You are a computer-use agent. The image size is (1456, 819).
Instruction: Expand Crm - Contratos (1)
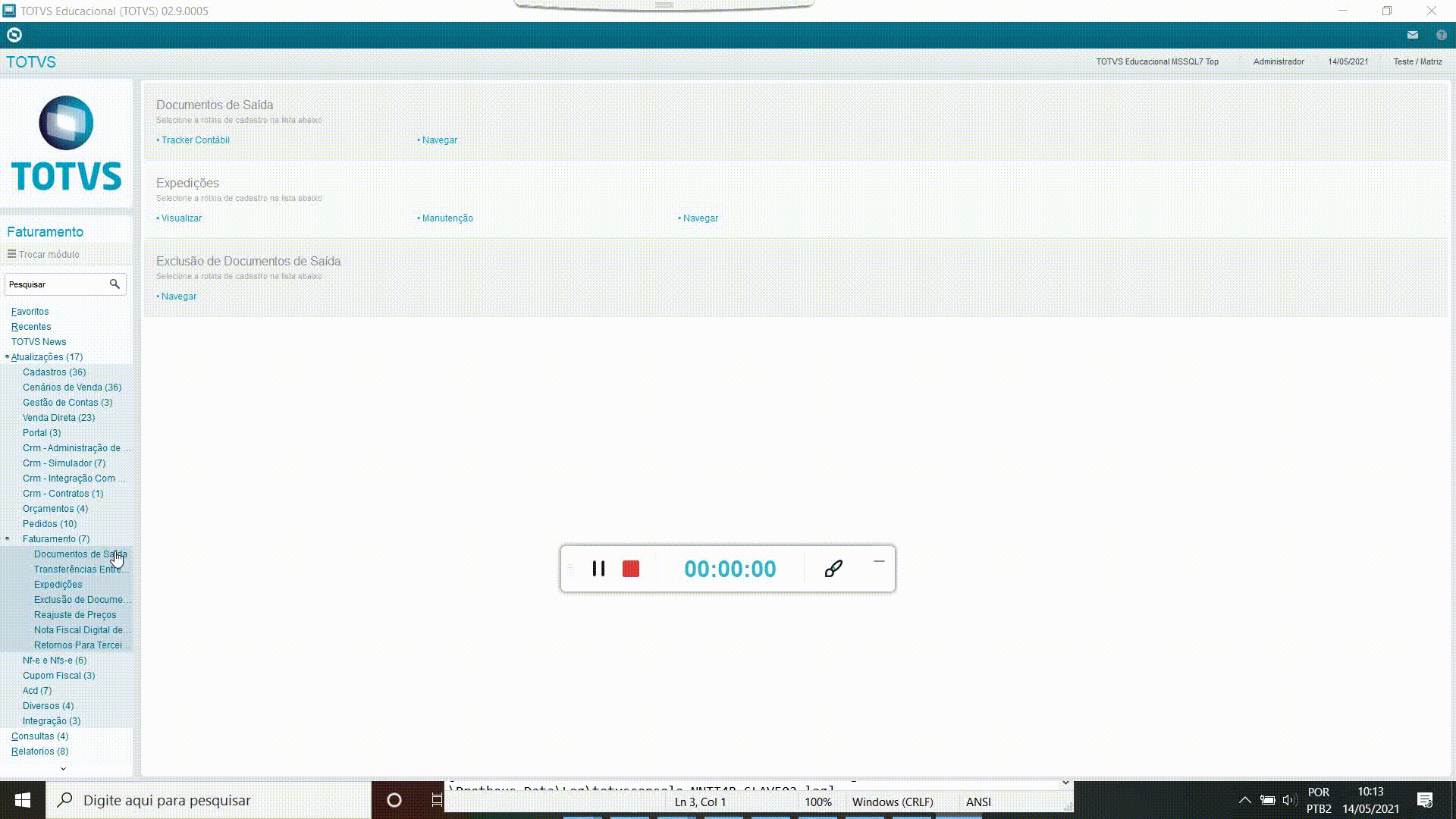[63, 494]
